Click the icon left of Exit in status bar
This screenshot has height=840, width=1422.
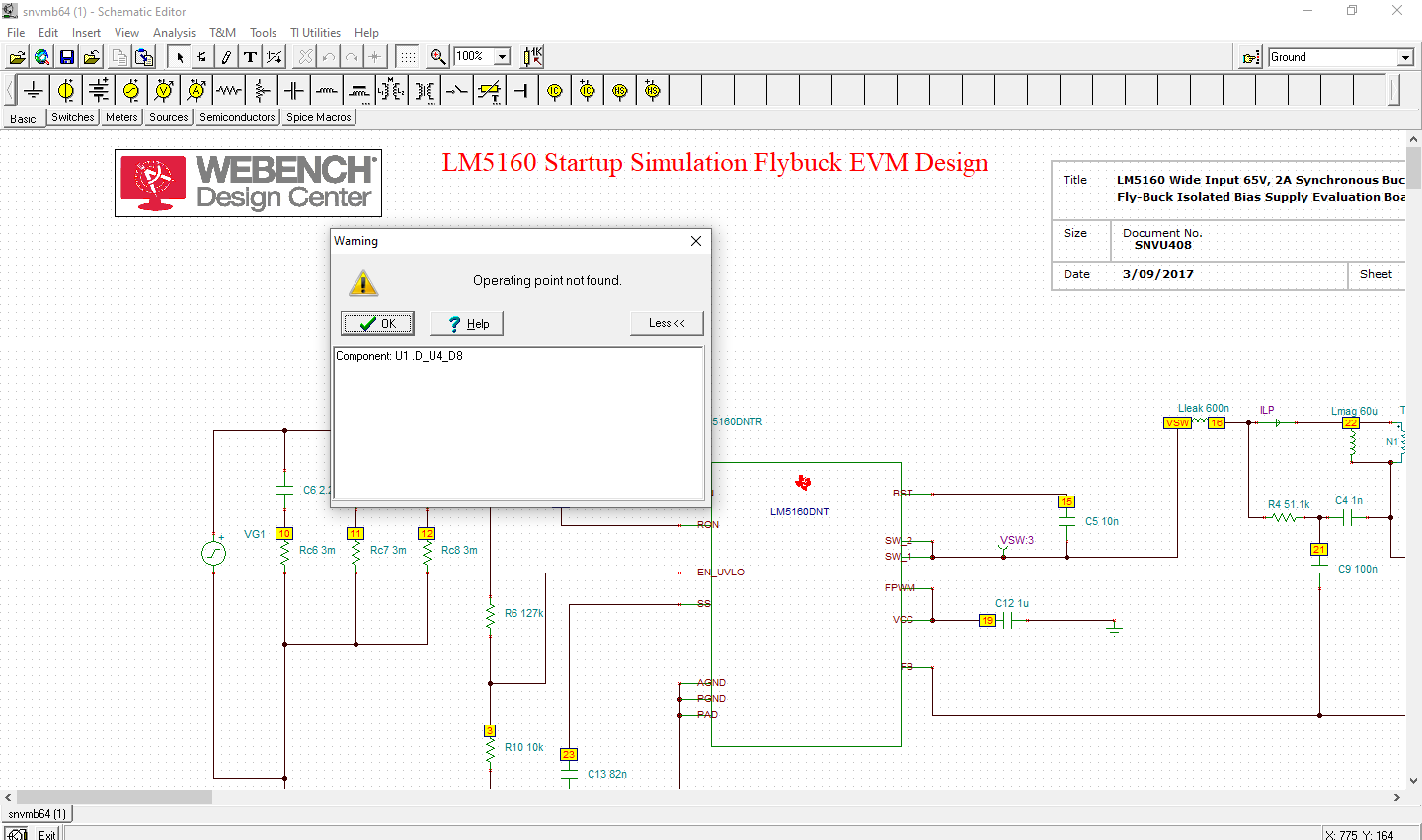pyautogui.click(x=17, y=834)
